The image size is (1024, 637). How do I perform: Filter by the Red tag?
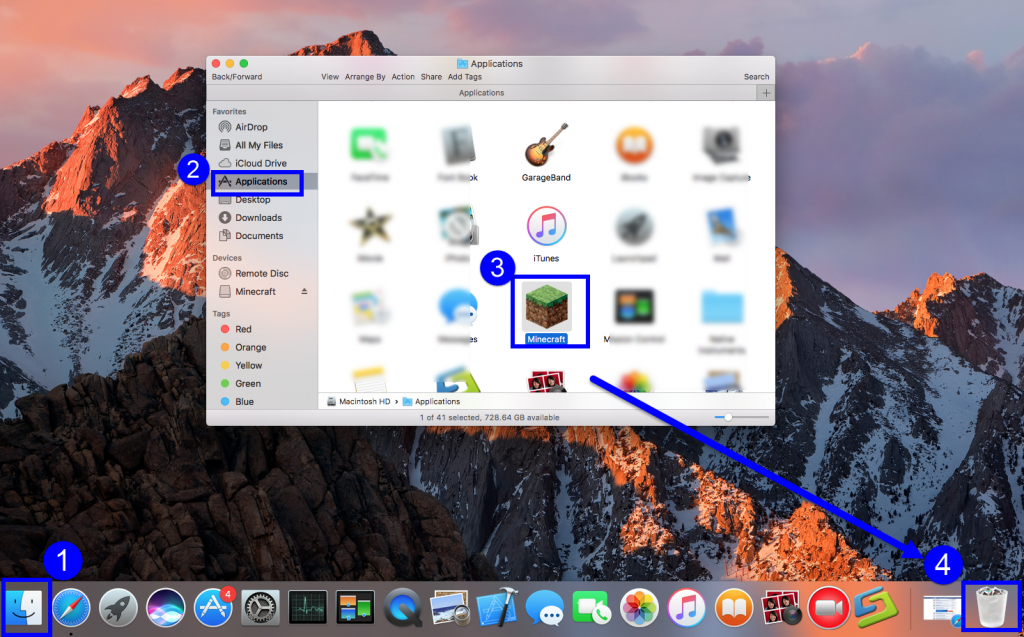click(x=243, y=329)
